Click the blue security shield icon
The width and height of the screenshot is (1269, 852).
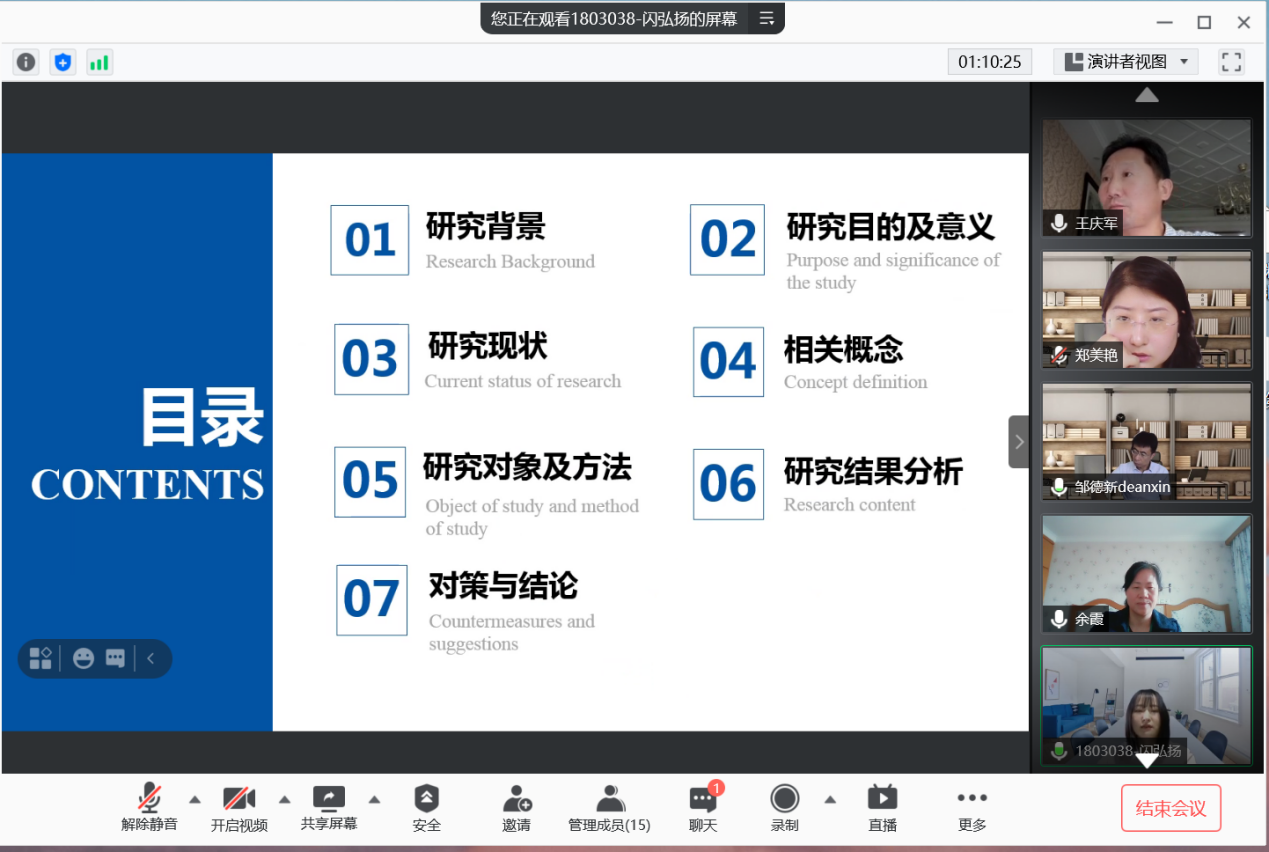(x=63, y=62)
